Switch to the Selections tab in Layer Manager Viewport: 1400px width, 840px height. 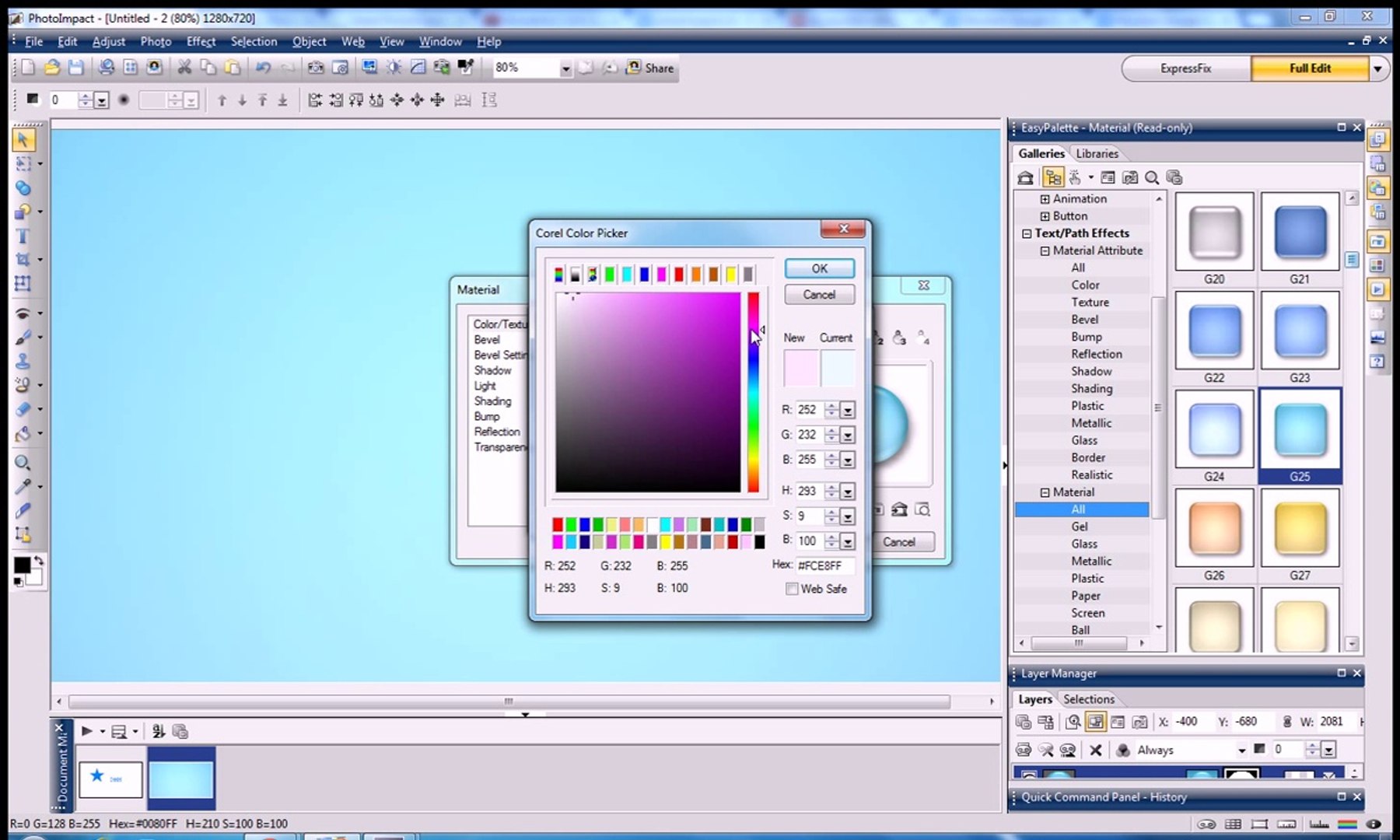click(x=1089, y=699)
